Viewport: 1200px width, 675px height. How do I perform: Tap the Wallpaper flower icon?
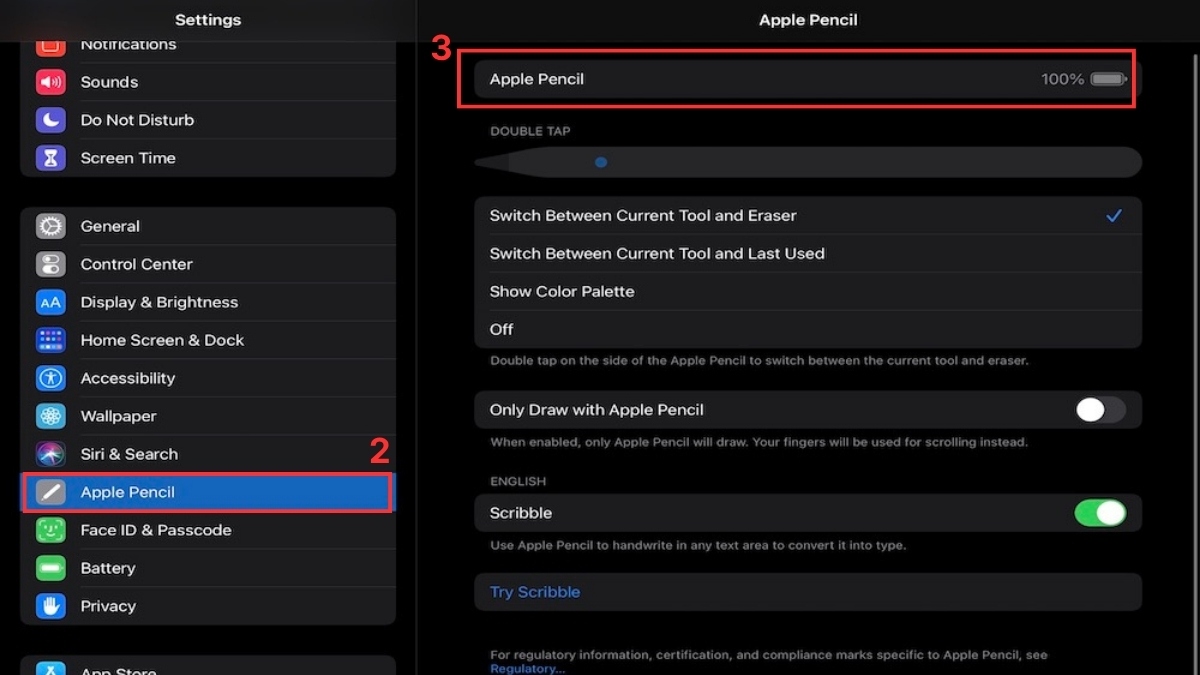click(x=51, y=416)
